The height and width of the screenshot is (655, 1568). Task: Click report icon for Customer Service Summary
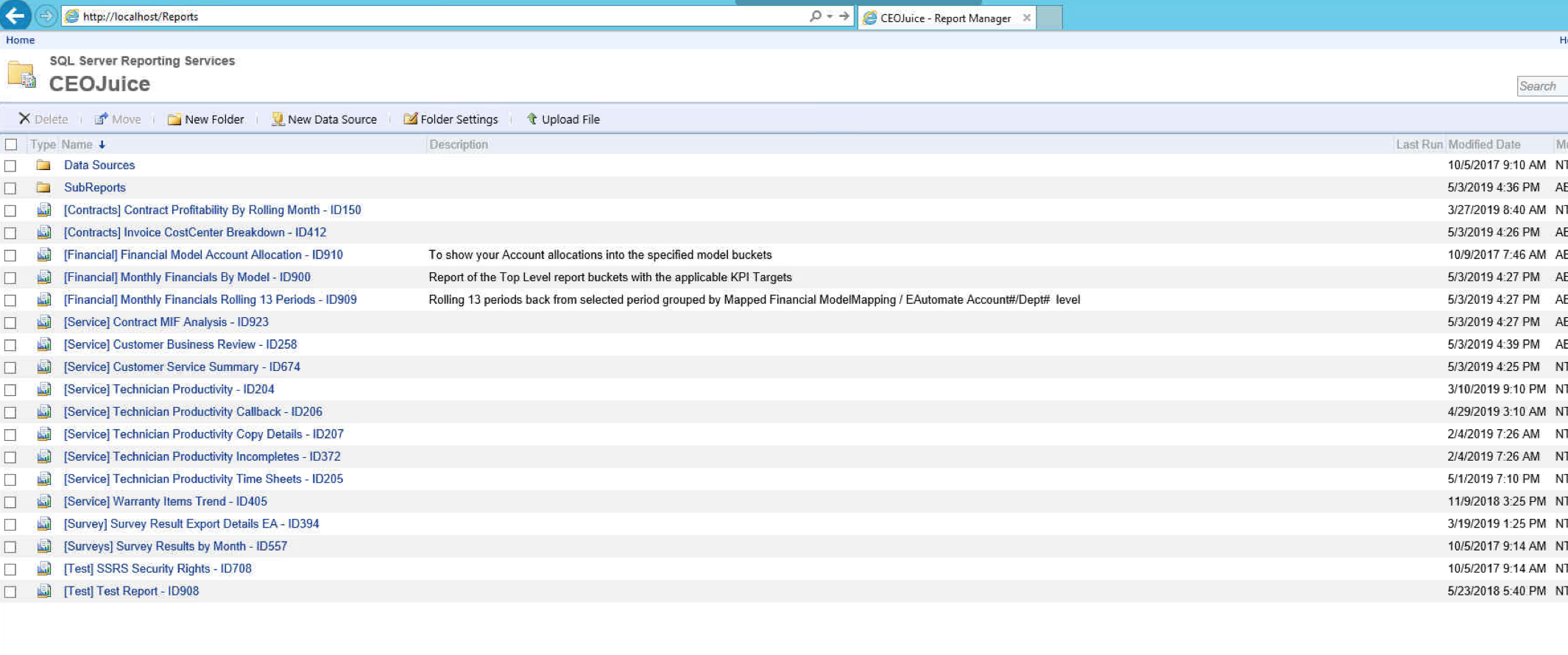click(44, 367)
